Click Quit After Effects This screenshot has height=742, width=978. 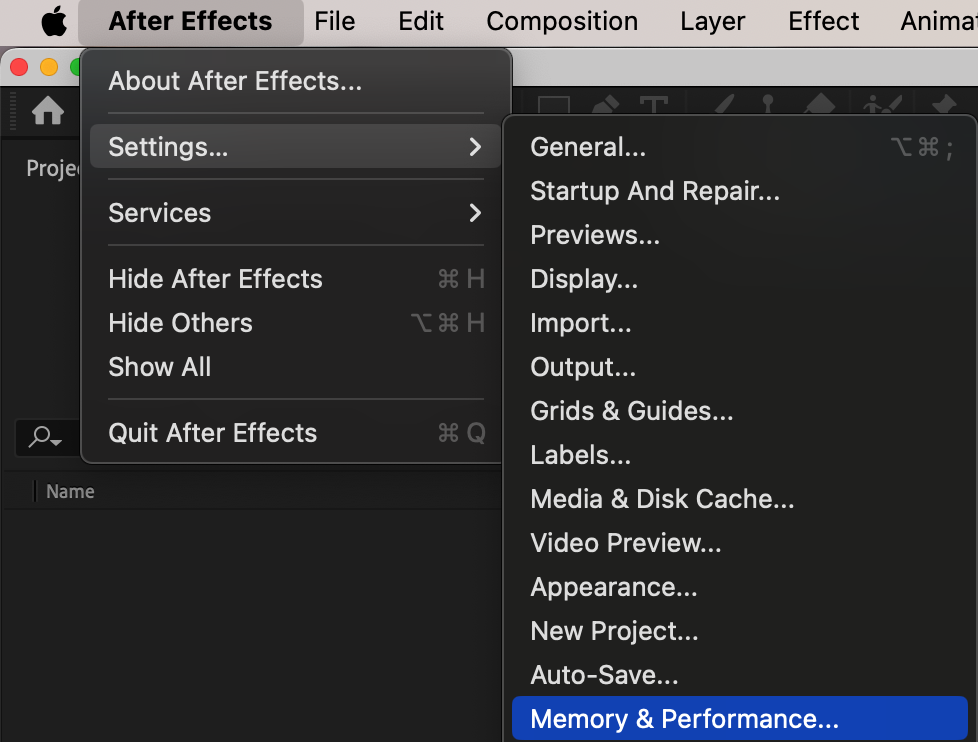(212, 433)
